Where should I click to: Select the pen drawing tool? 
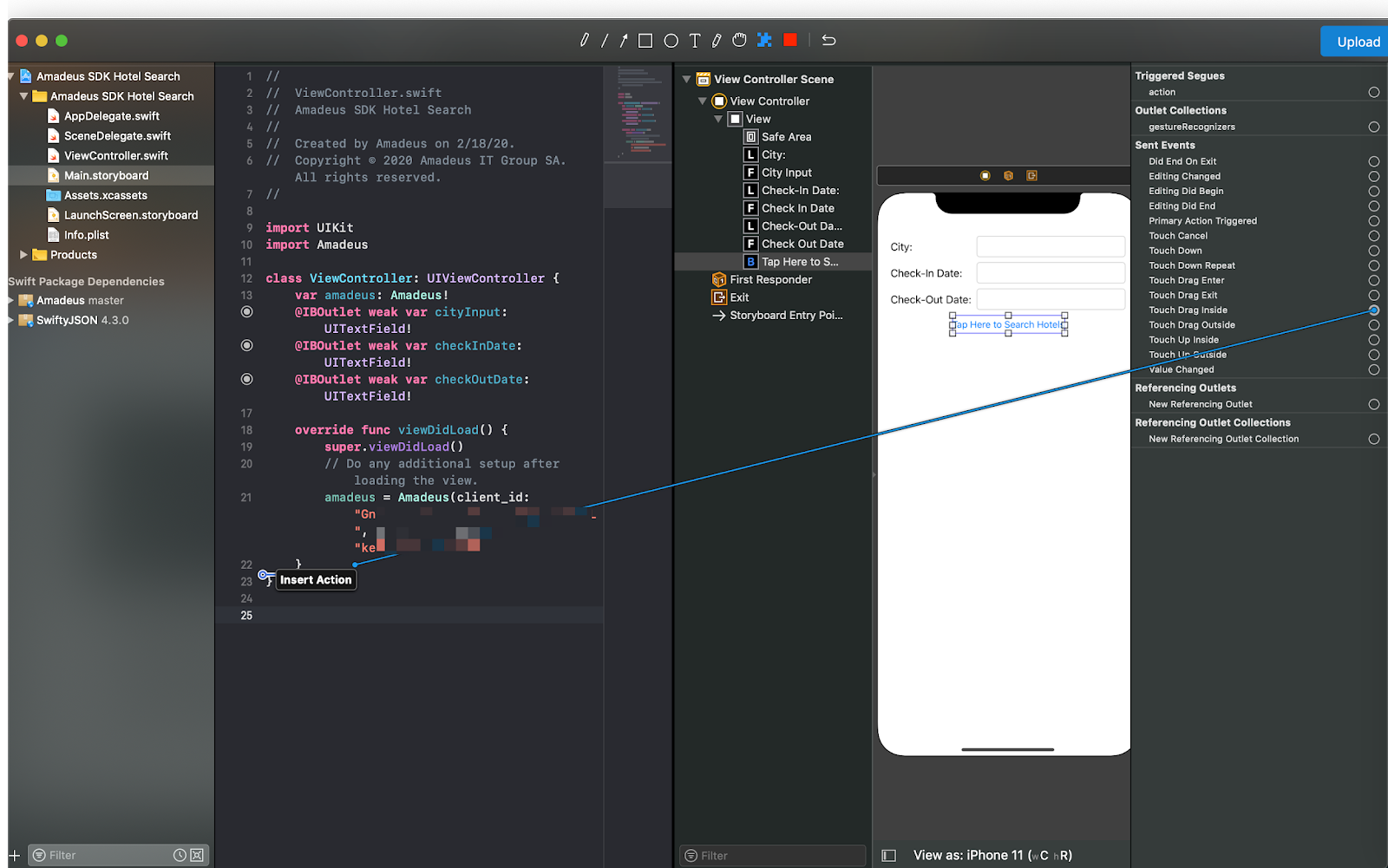coord(585,40)
